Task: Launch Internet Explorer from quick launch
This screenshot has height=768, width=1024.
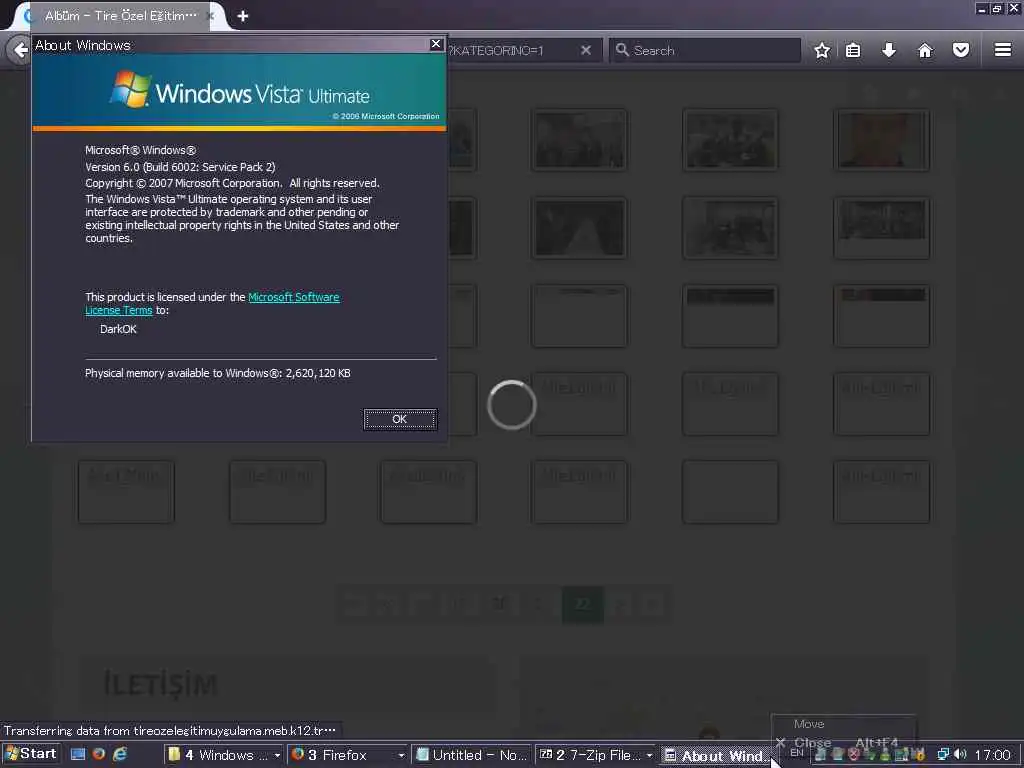Action: click(120, 754)
